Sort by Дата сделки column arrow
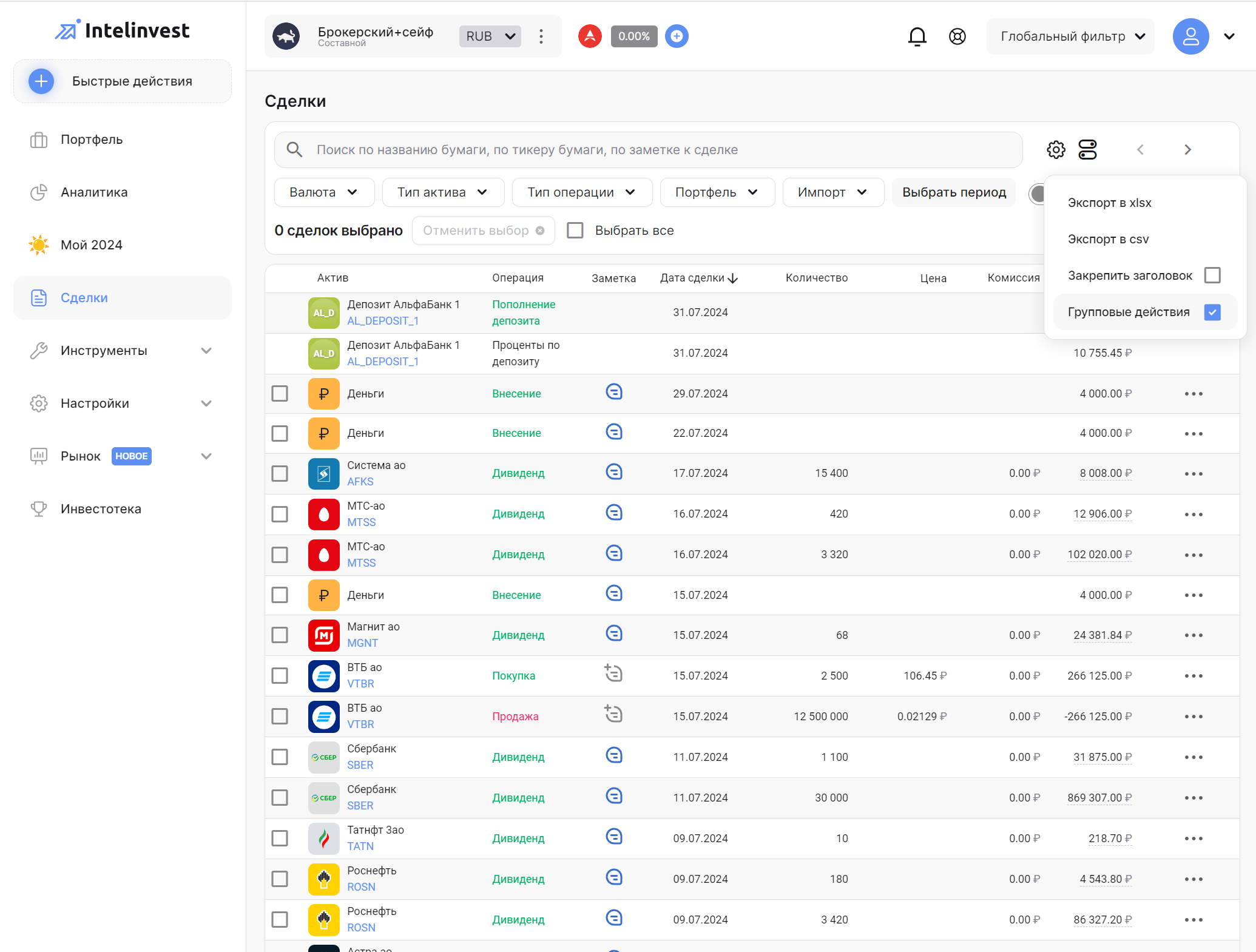 coord(733,279)
